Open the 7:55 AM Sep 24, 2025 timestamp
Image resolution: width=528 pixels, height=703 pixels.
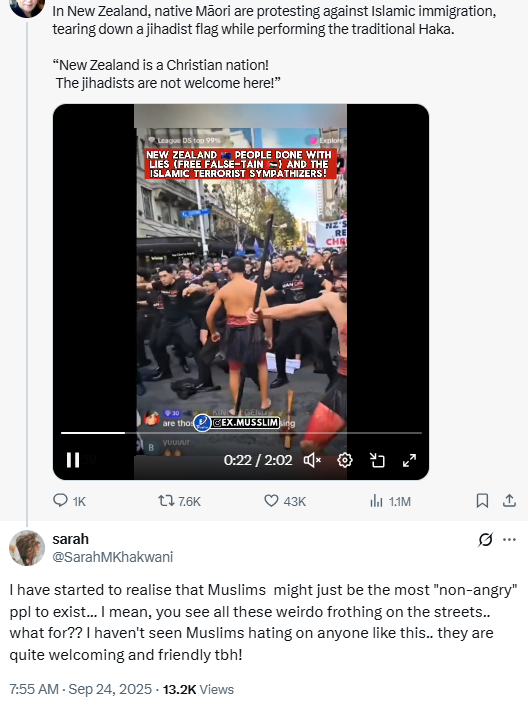point(81,689)
